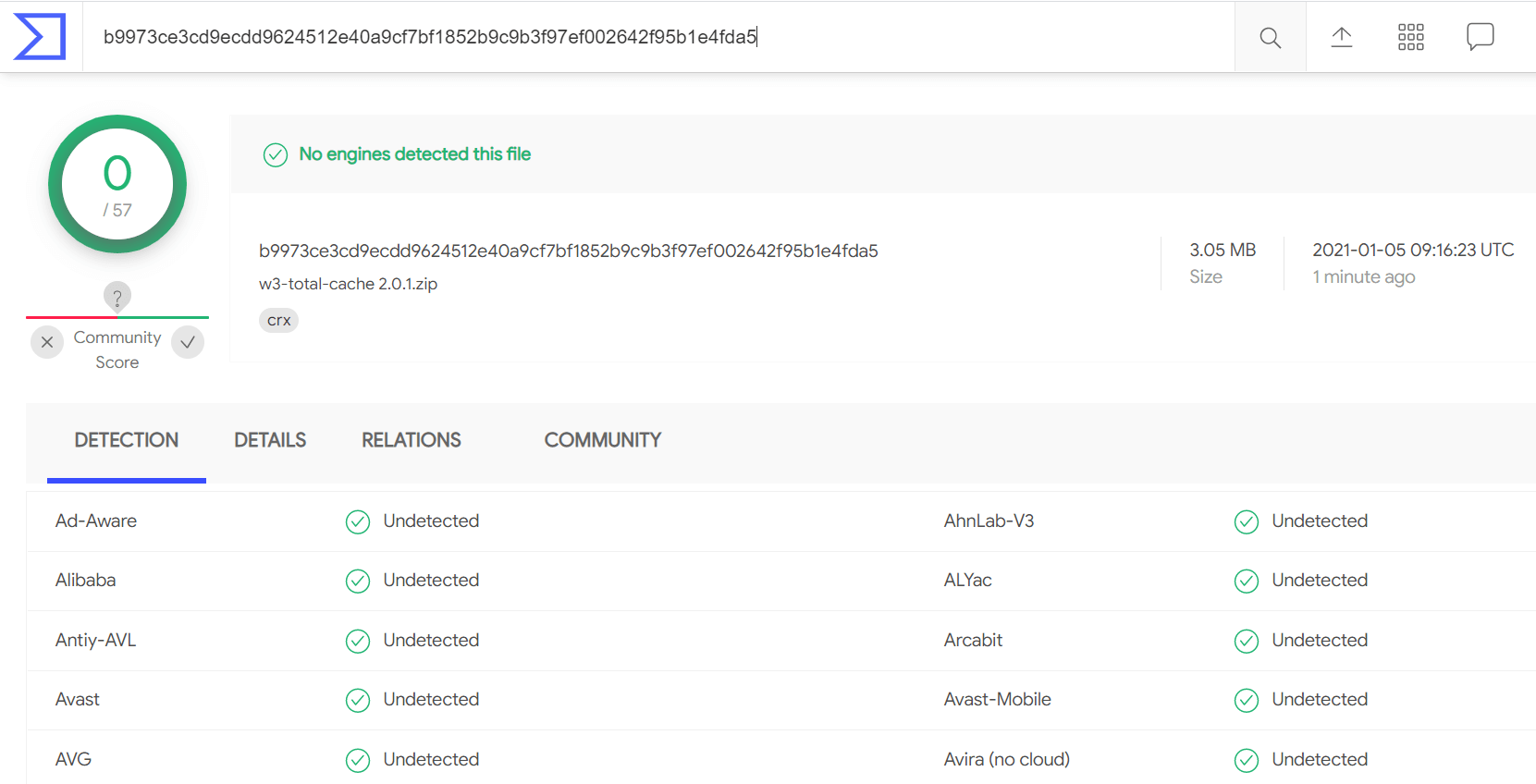This screenshot has height=784, width=1536.
Task: Click the Alibaba engine name
Action: tap(85, 580)
